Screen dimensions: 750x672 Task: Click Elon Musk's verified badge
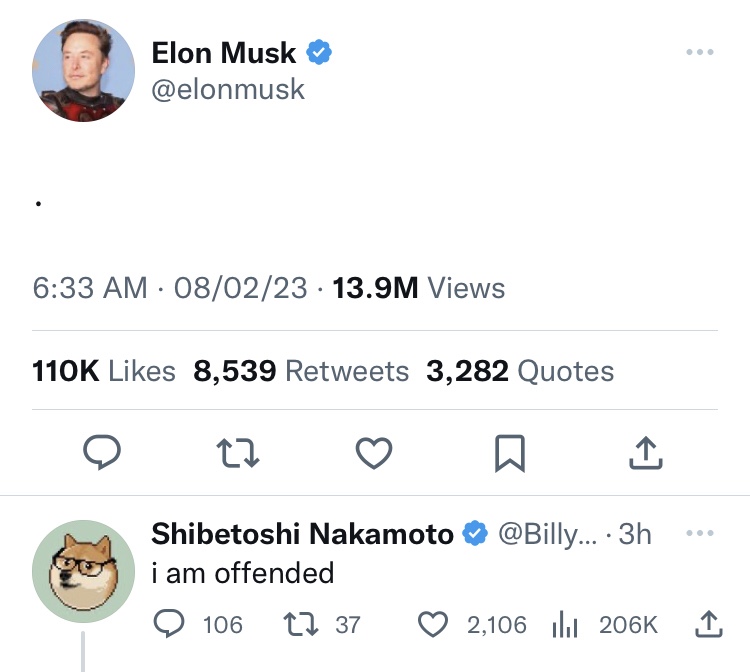pyautogui.click(x=319, y=52)
